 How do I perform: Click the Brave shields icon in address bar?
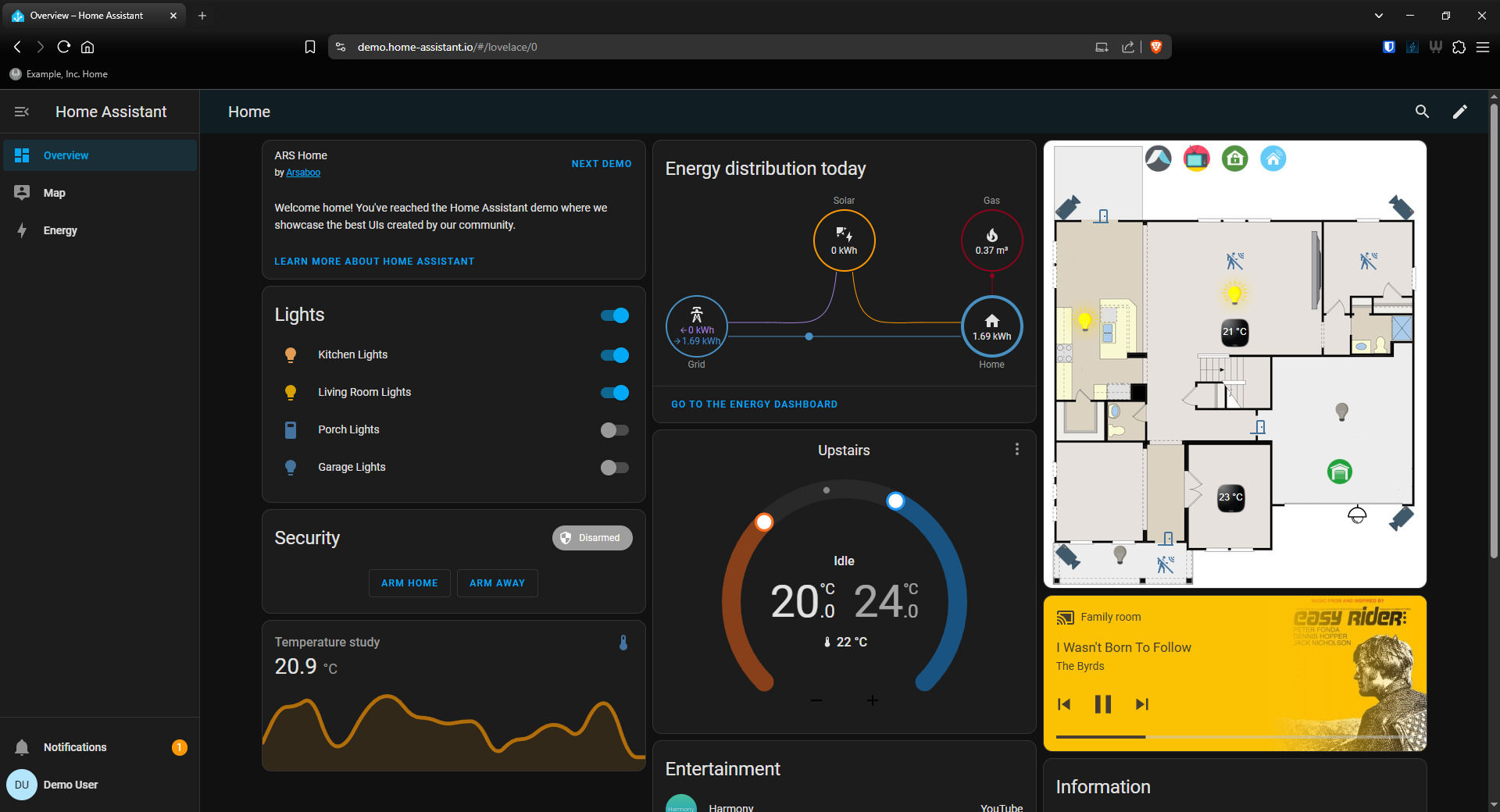pyautogui.click(x=1156, y=47)
